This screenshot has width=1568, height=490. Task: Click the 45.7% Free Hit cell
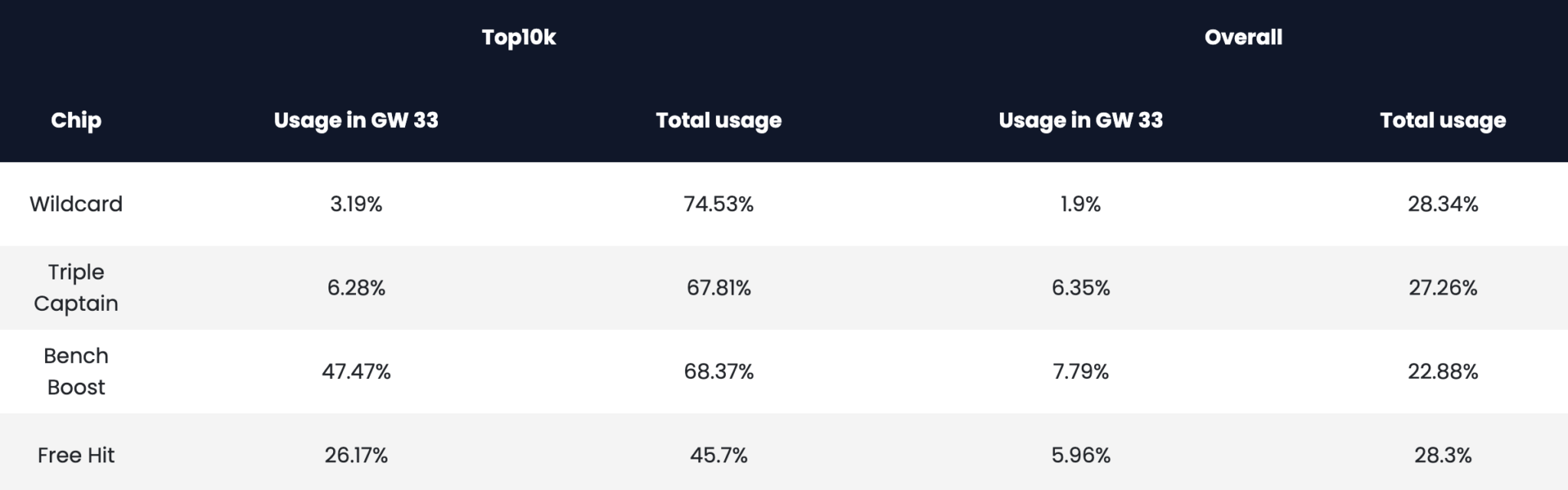tap(718, 456)
